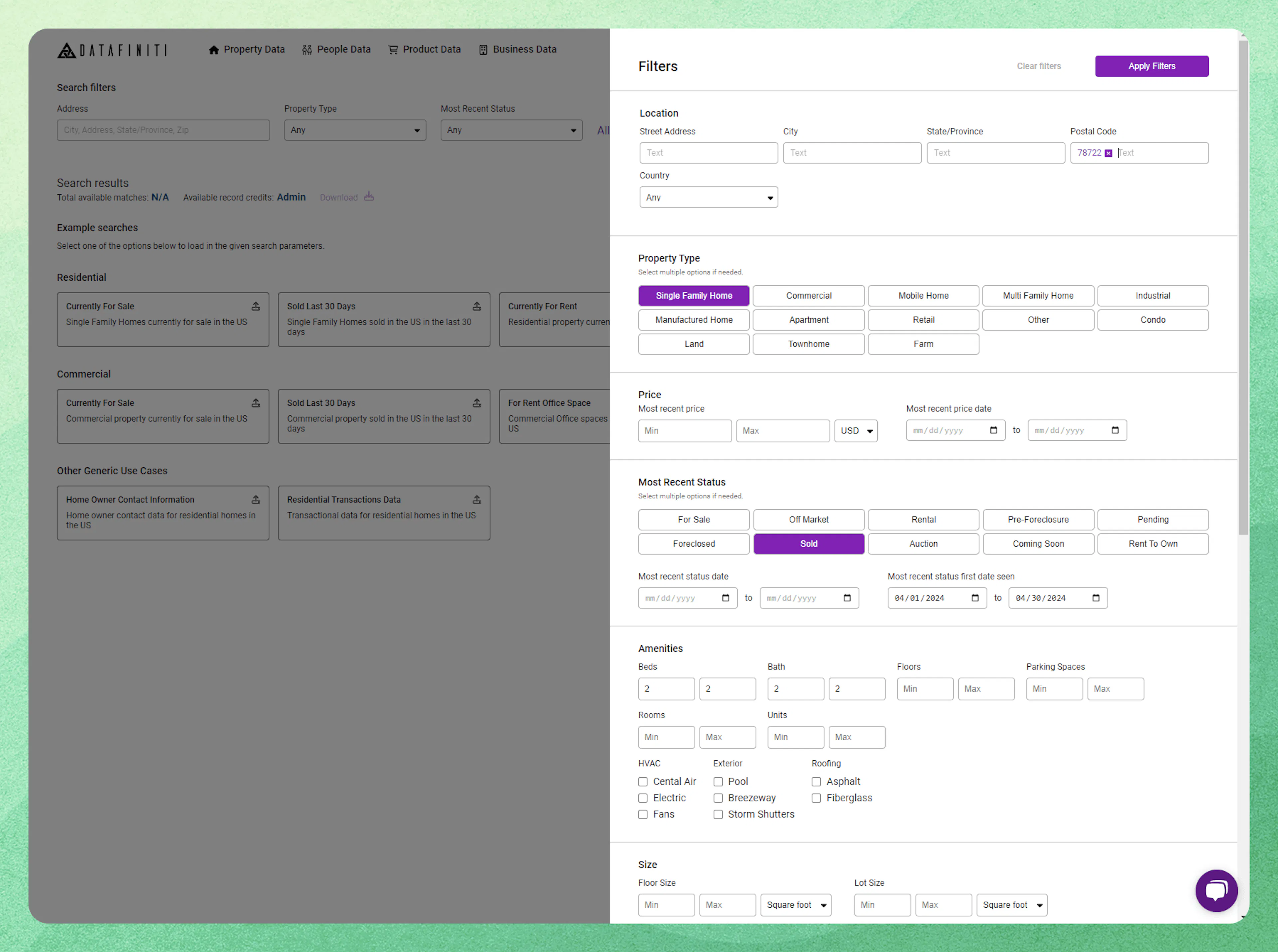Open calendar picker for most recent price date
The width and height of the screenshot is (1278, 952).
click(x=993, y=430)
